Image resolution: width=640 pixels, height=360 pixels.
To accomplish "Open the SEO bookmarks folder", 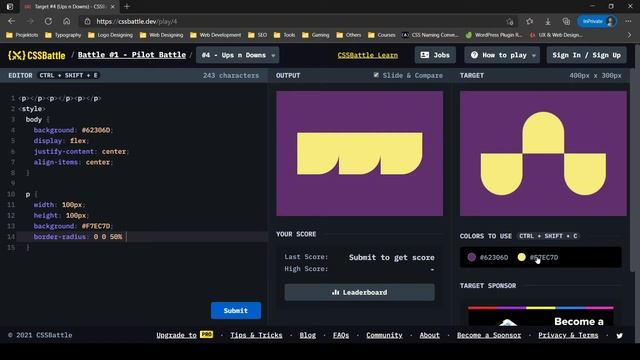I will point(258,35).
